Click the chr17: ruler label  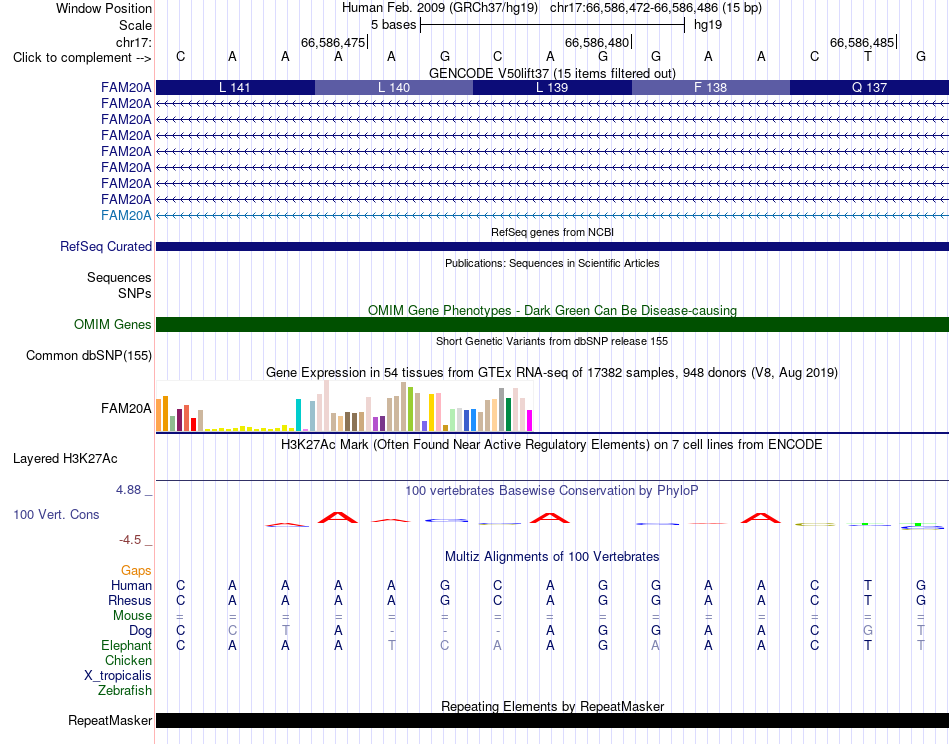pyautogui.click(x=133, y=42)
